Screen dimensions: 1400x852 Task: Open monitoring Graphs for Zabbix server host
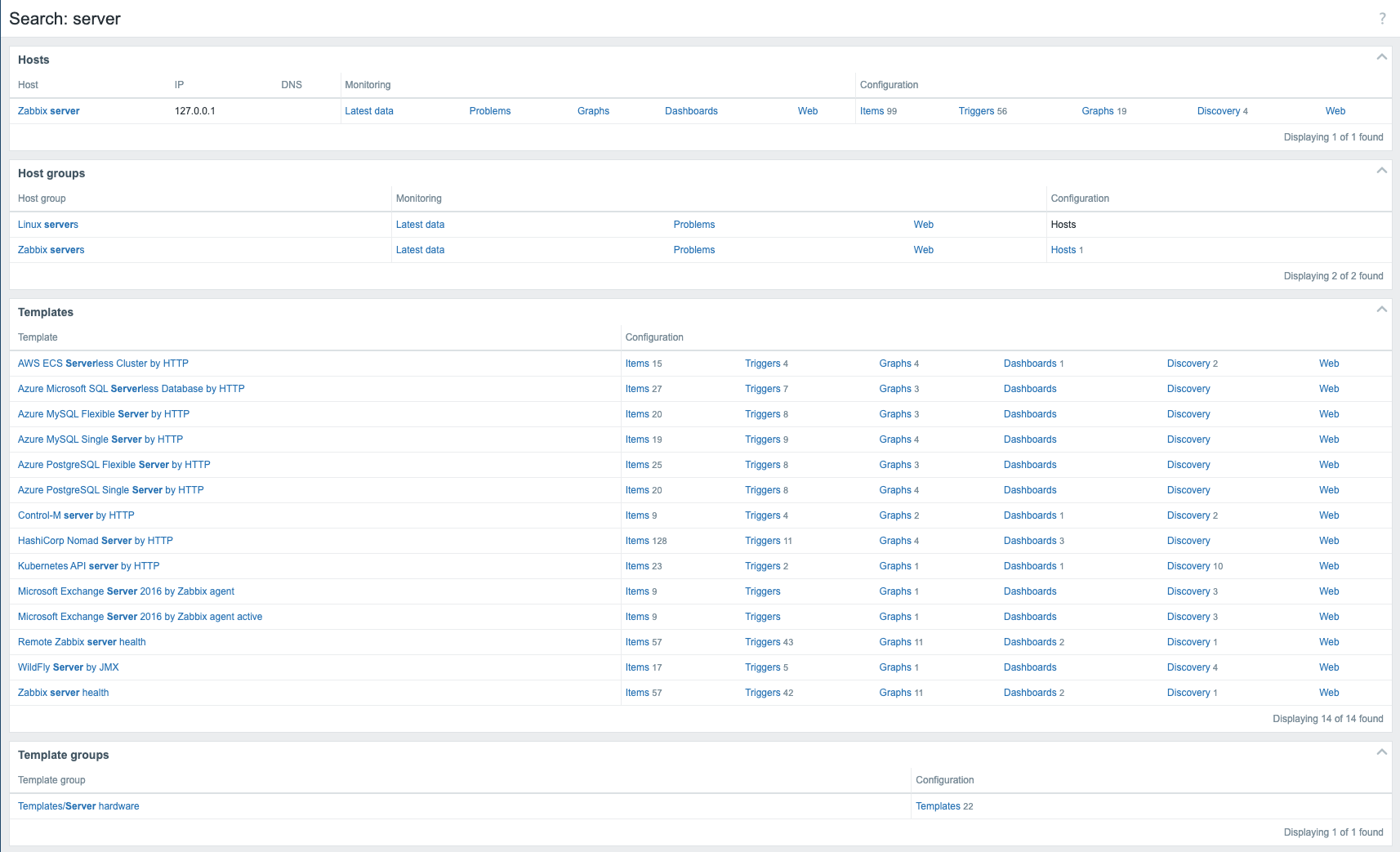point(593,111)
